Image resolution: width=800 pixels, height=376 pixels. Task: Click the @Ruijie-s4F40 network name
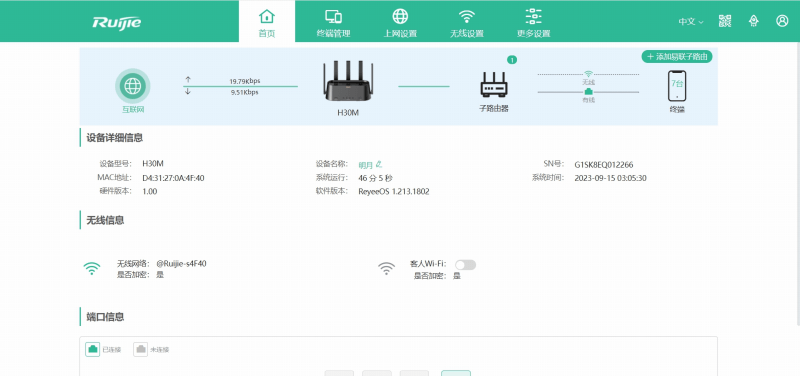(181, 264)
